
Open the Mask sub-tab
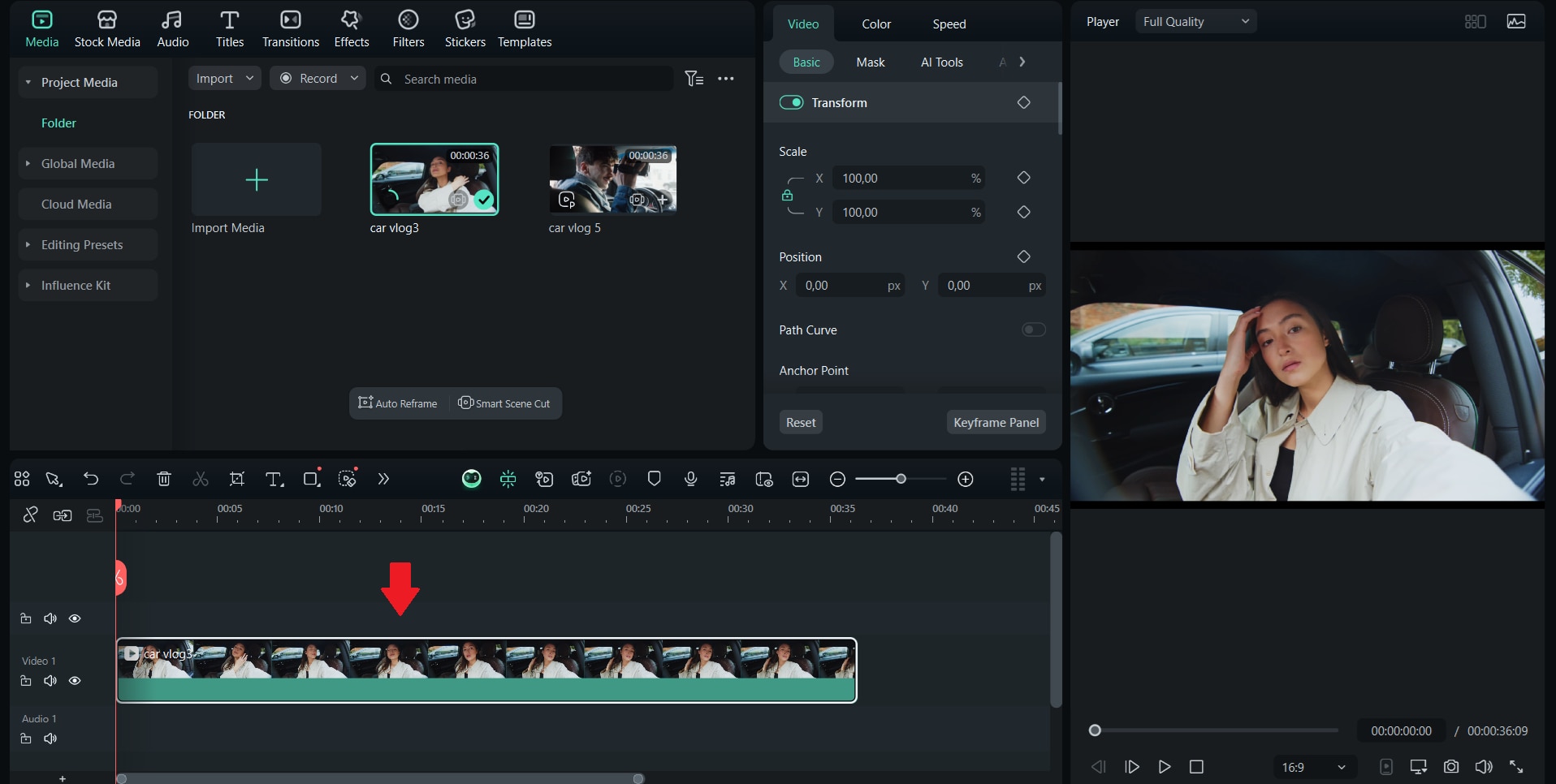pos(871,62)
